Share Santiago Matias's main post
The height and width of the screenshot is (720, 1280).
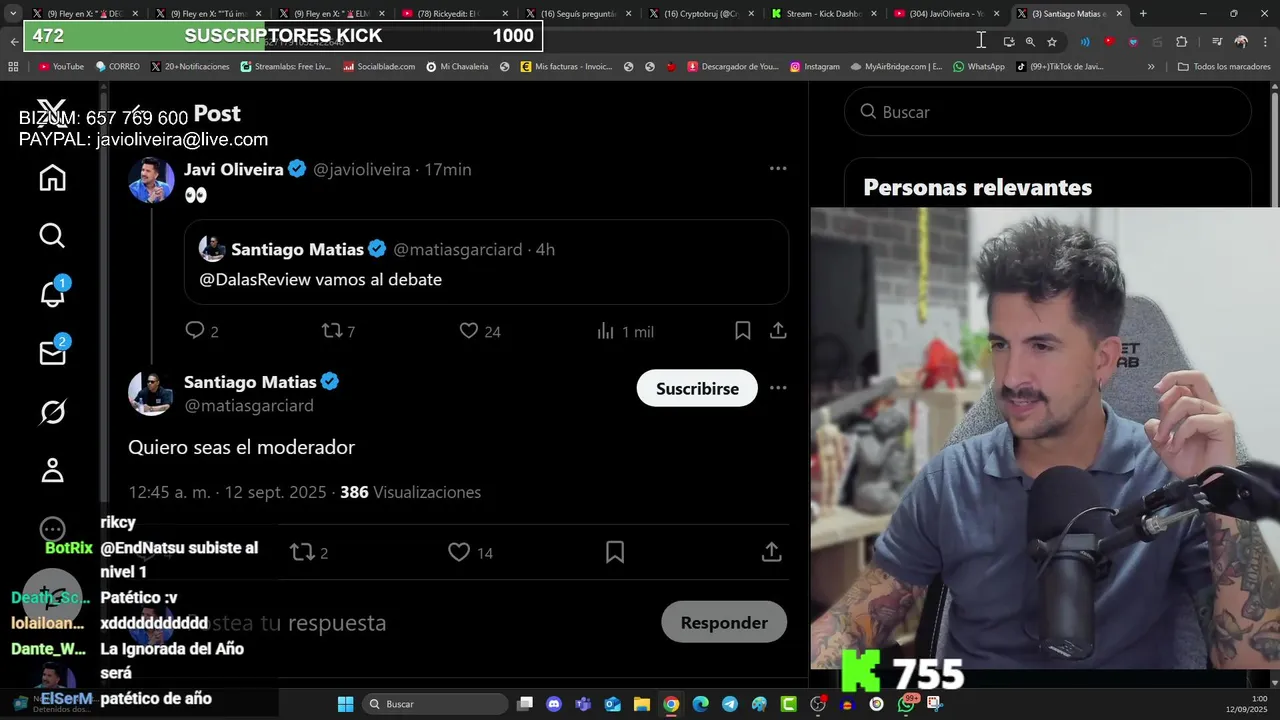(x=771, y=552)
